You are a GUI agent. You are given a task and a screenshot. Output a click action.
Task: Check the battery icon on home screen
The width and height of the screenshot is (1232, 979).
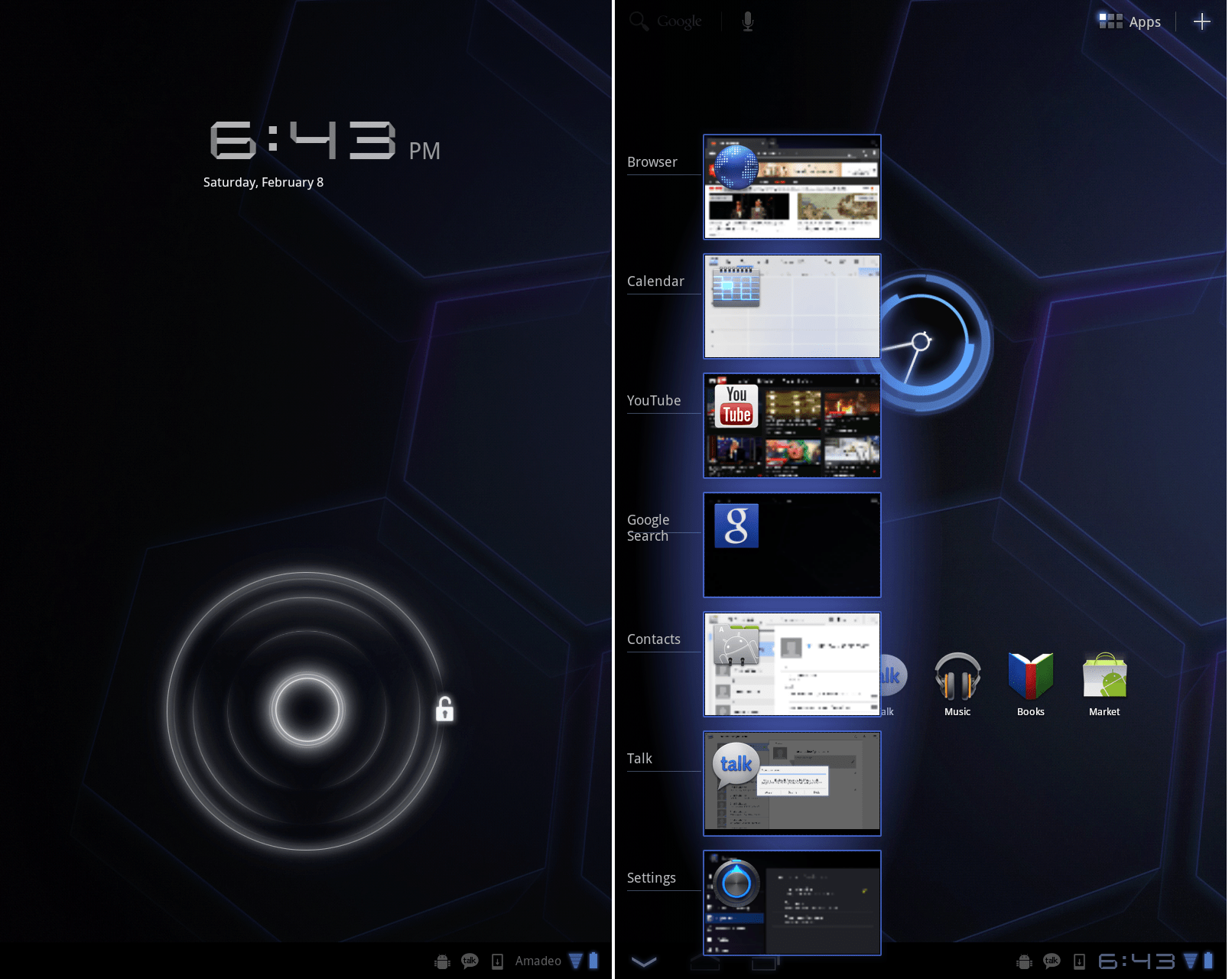(1208, 961)
